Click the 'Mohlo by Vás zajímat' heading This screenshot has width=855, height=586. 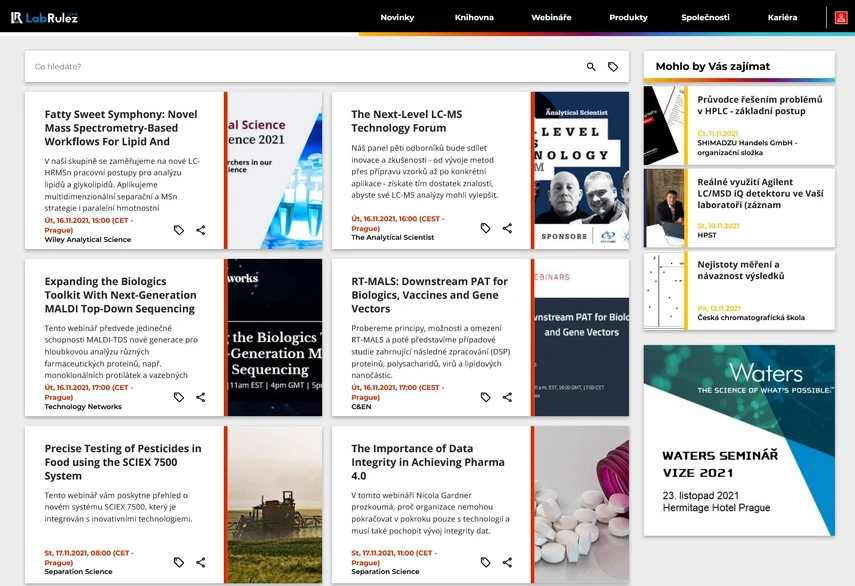click(713, 66)
